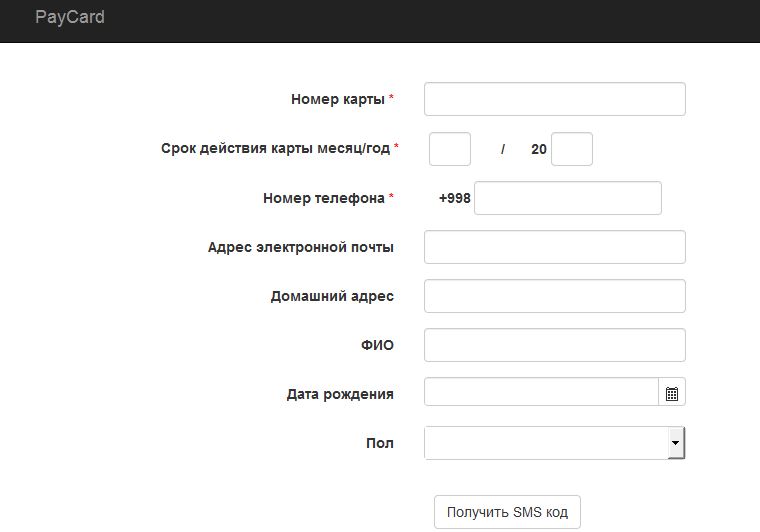Focus the Адрес электронной почты field
Viewport: 760px width, 532px height.
[x=554, y=247]
